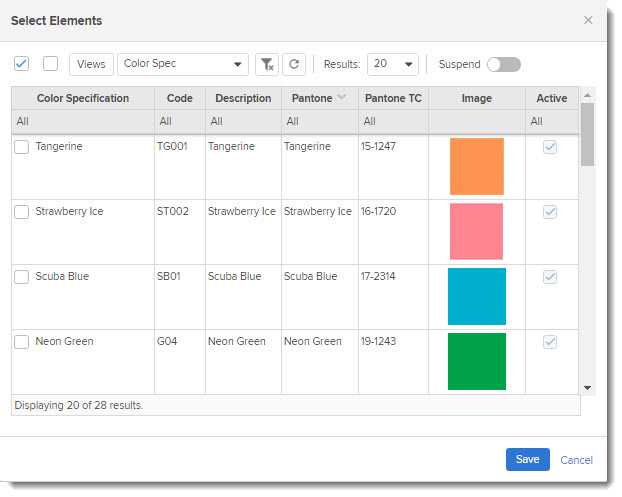
Task: Open the Color Spec view dropdown
Action: click(x=183, y=64)
